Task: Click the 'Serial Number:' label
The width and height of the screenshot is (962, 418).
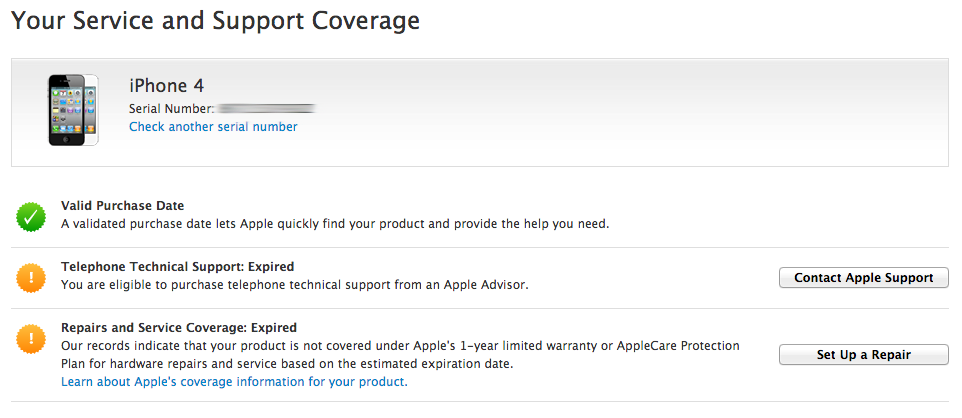Action: pos(171,108)
